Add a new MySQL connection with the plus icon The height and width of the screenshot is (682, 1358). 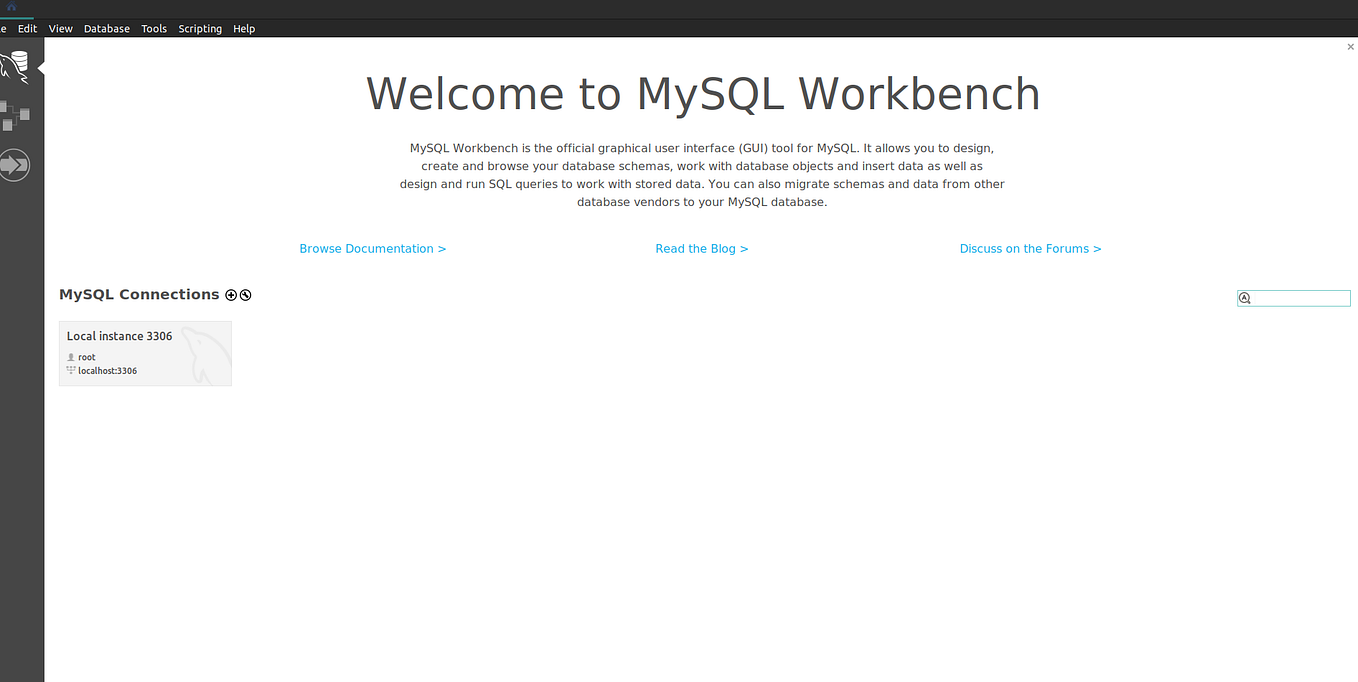coord(231,294)
